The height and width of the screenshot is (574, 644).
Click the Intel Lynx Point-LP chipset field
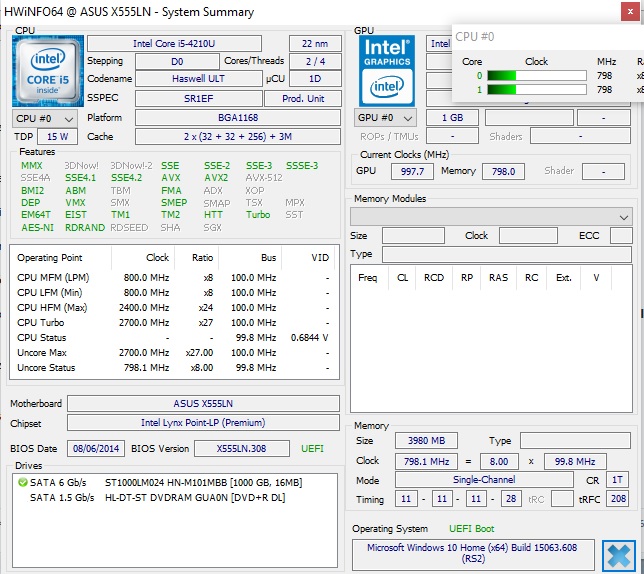(x=203, y=423)
